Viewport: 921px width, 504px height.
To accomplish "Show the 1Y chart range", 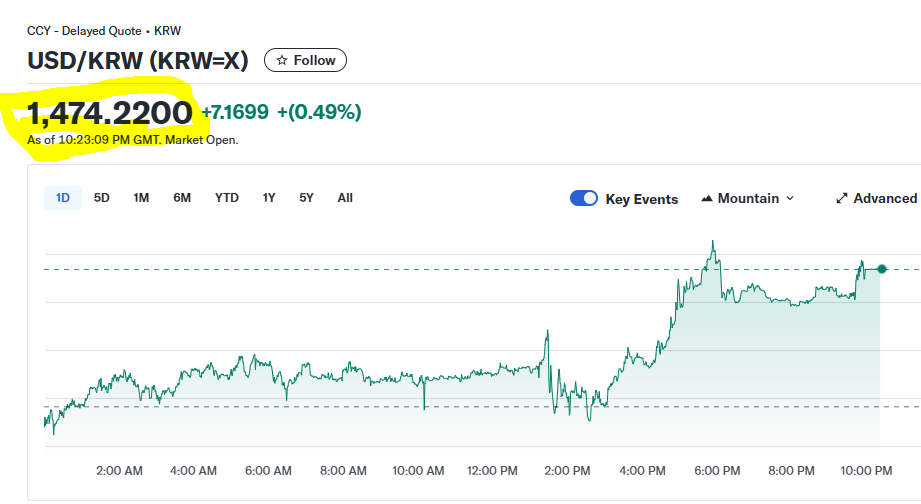I will (x=269, y=198).
